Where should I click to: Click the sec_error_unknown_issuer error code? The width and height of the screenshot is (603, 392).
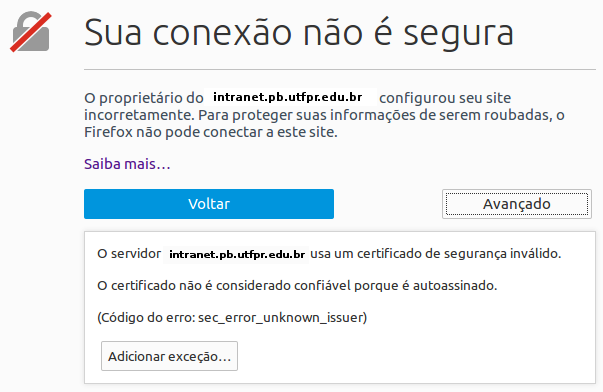(x=281, y=318)
